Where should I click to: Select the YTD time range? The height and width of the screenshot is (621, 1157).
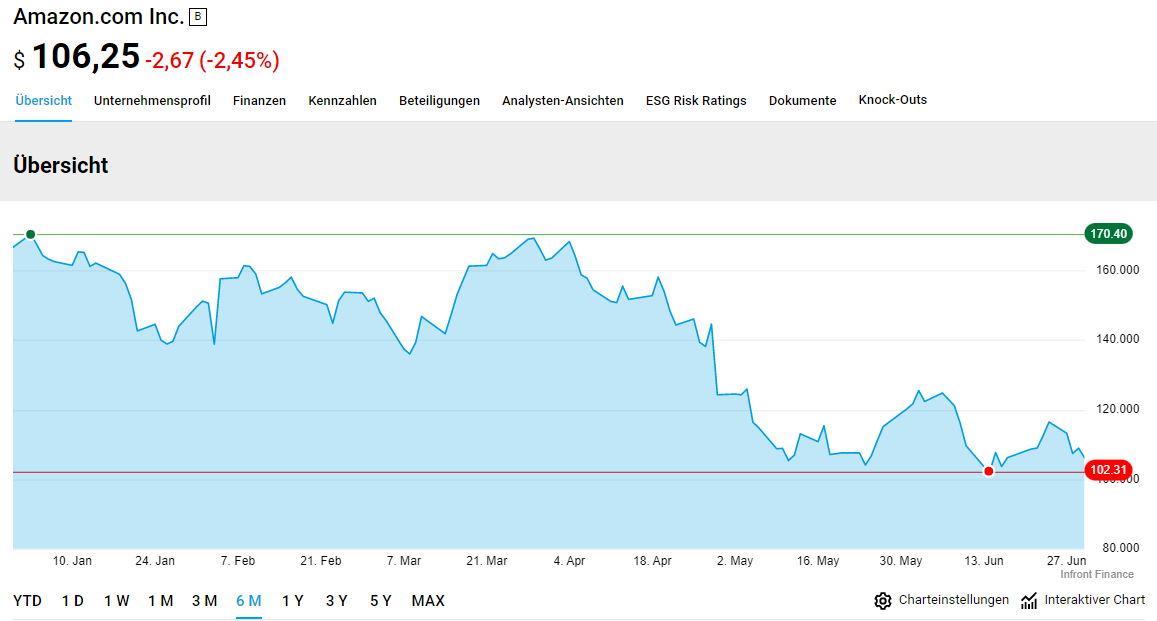[28, 601]
